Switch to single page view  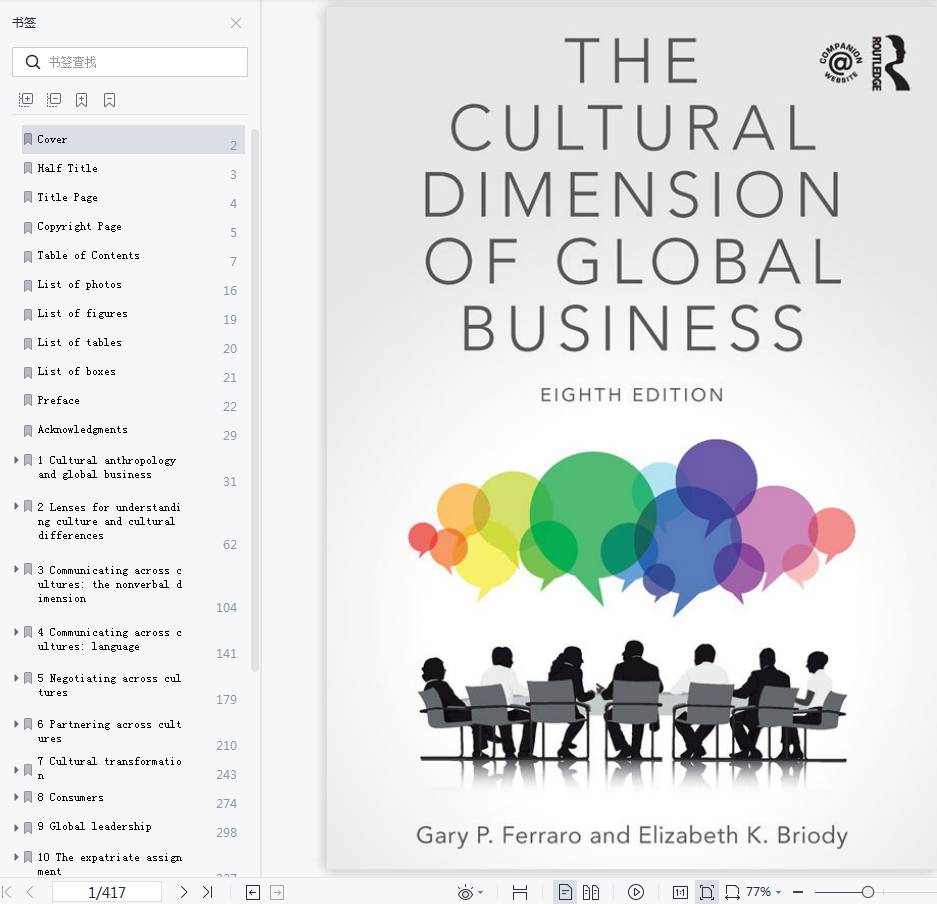click(565, 893)
